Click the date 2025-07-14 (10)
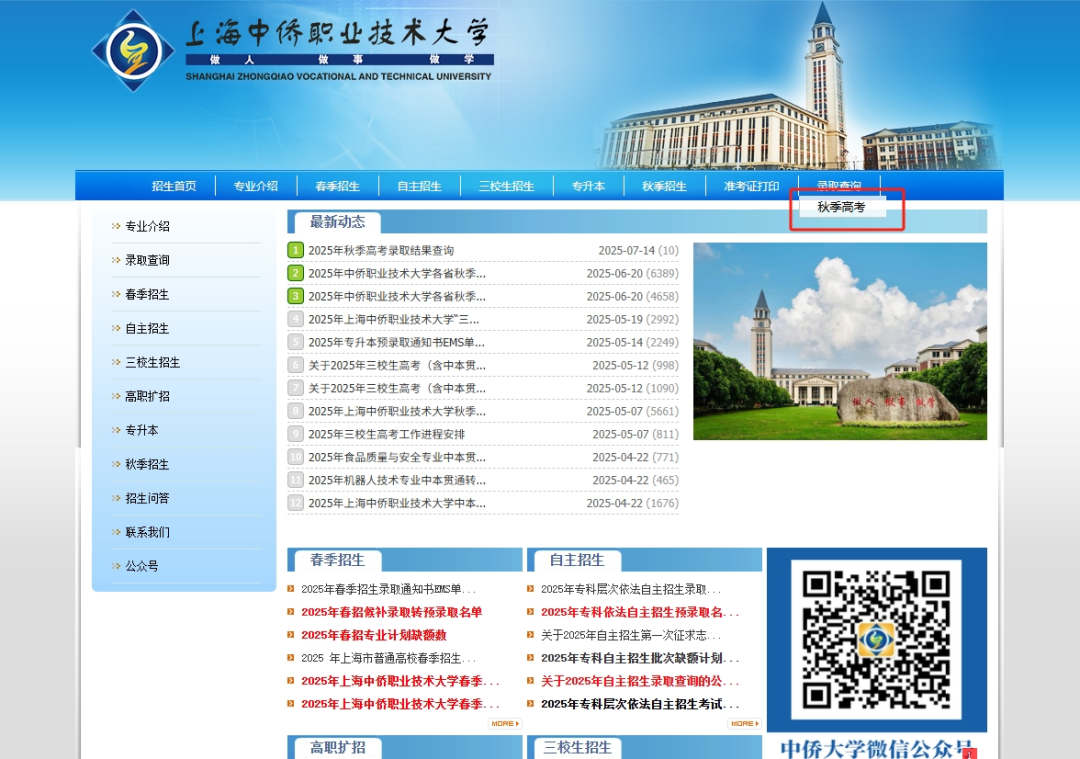The image size is (1080, 759). click(x=638, y=250)
